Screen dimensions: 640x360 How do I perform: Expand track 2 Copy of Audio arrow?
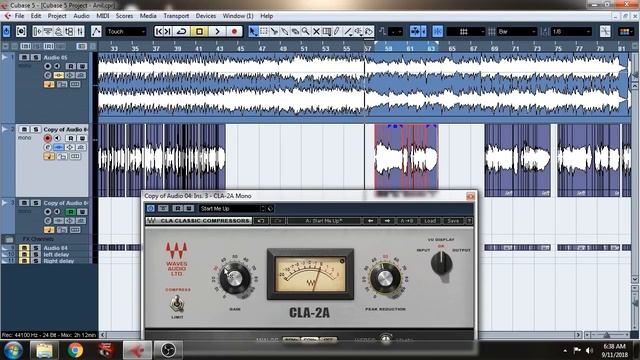click(5, 129)
